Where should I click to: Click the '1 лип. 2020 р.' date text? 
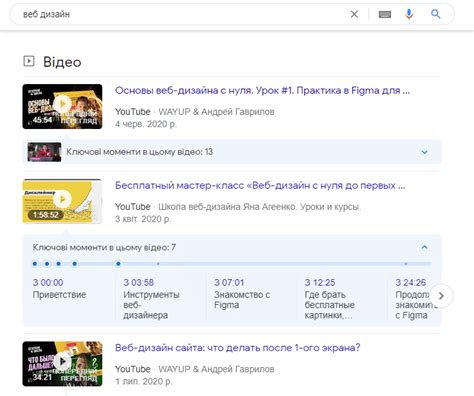pyautogui.click(x=144, y=381)
